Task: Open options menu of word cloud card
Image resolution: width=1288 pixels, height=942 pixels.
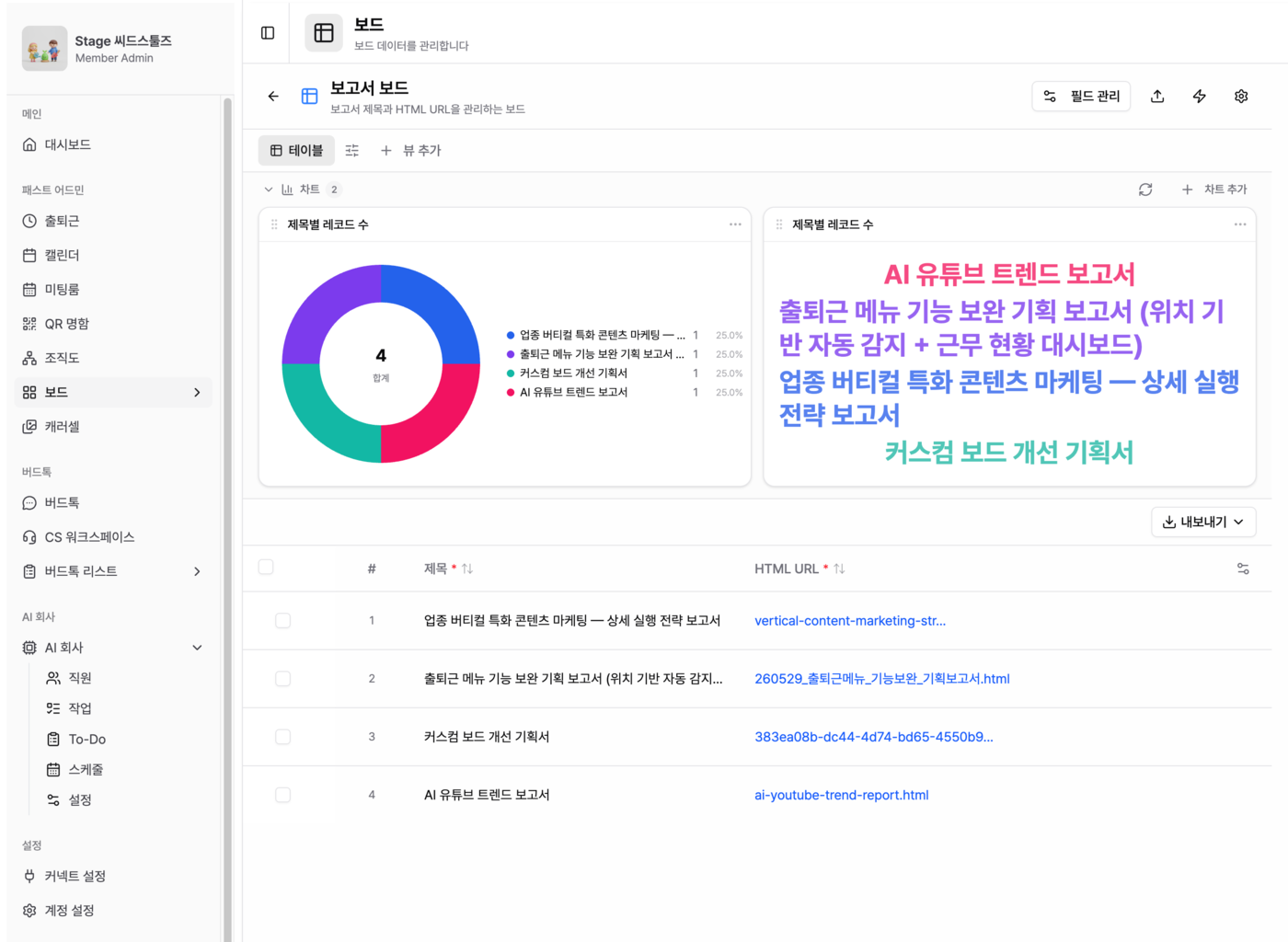Action: coord(1240,224)
